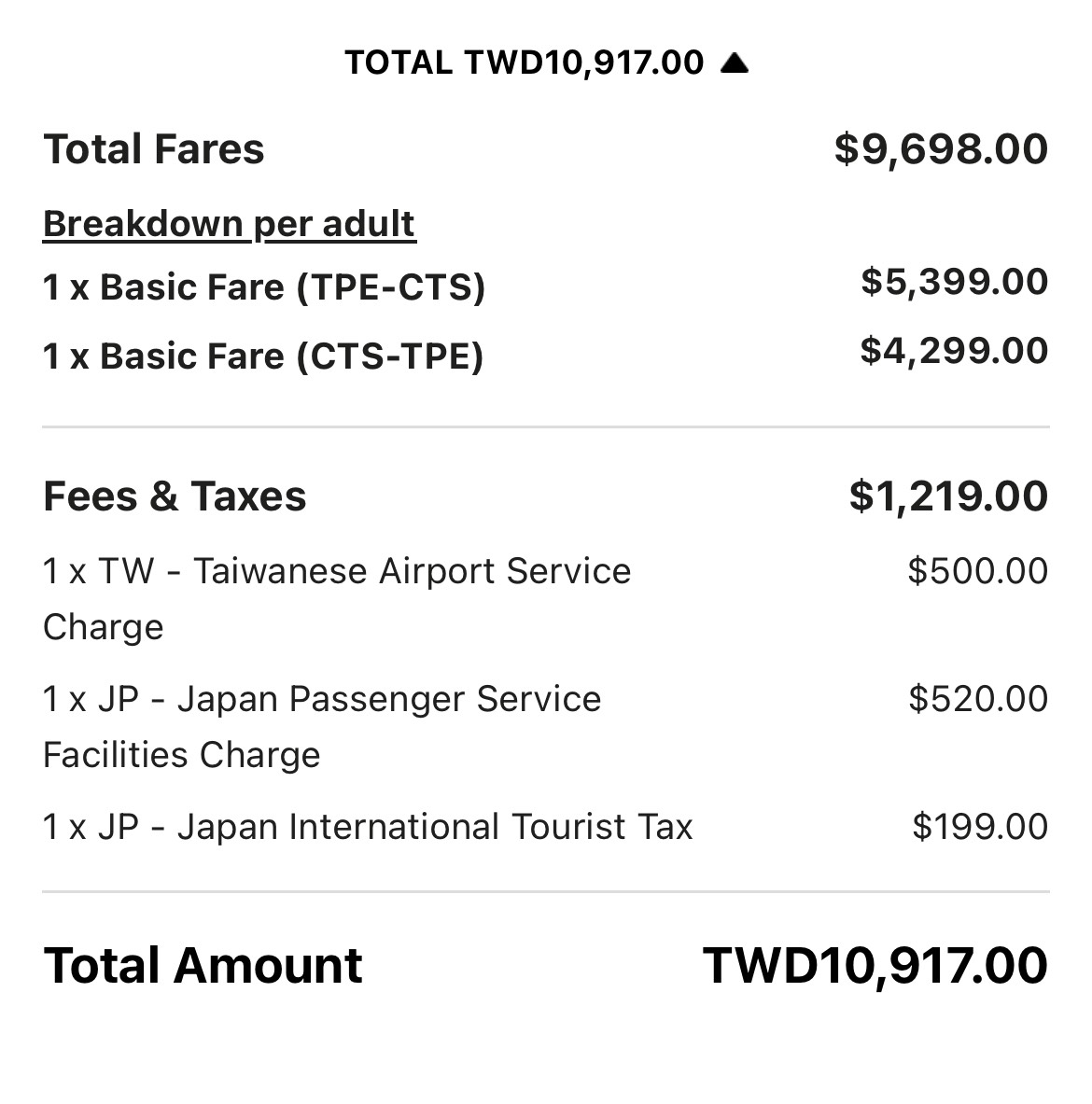Click the divider line above Fees & Taxes
This screenshot has width=1092, height=1104.
pyautogui.click(x=546, y=426)
